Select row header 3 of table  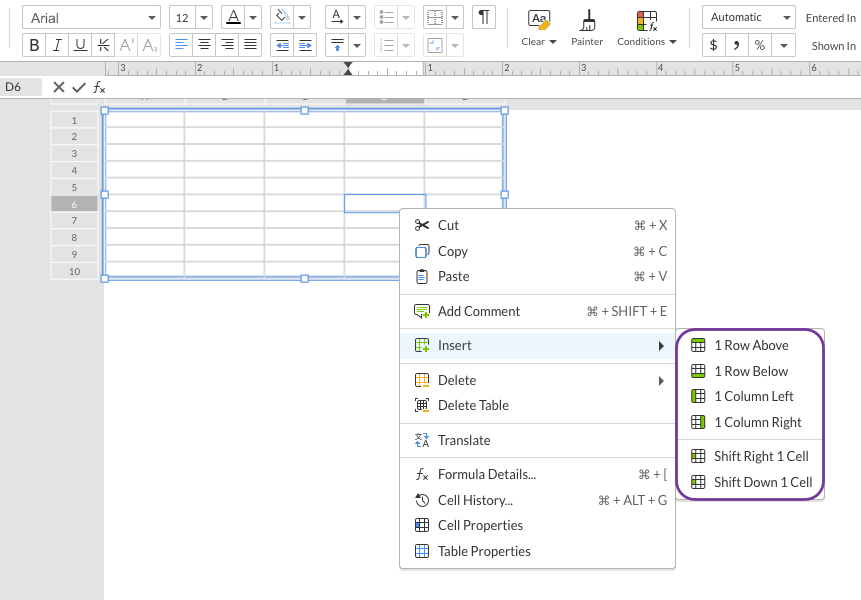coord(74,154)
